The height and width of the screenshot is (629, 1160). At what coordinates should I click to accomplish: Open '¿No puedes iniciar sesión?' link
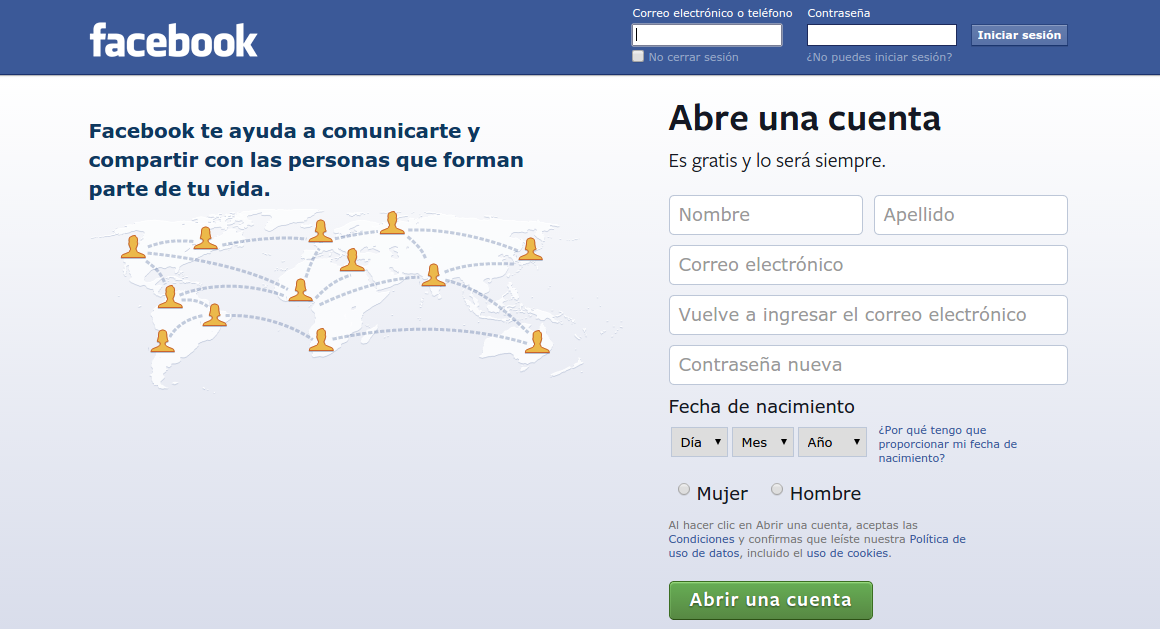click(879, 57)
